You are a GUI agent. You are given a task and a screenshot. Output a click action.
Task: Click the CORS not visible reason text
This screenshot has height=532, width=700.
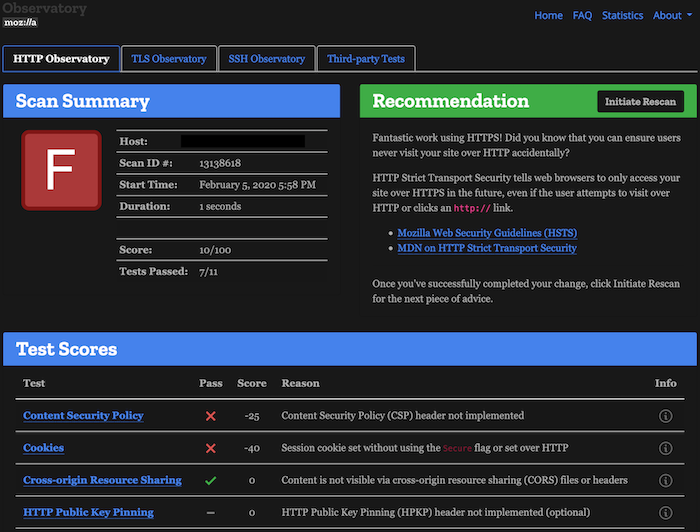click(454, 480)
